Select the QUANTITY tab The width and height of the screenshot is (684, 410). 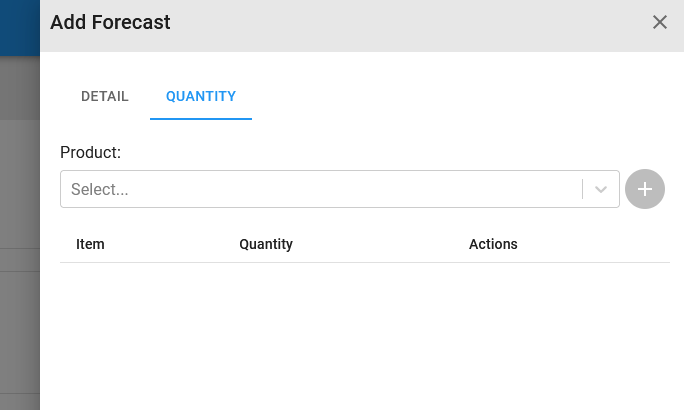coord(201,96)
